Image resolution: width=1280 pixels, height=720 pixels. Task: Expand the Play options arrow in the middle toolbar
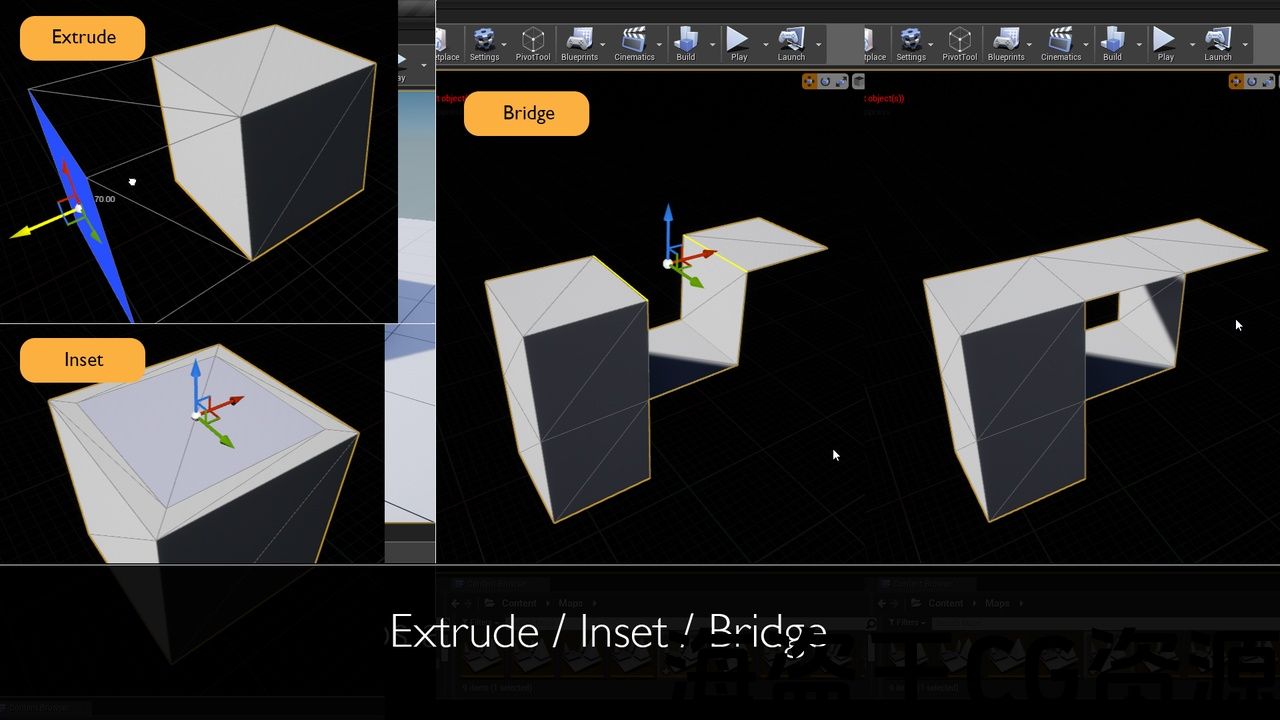click(765, 45)
